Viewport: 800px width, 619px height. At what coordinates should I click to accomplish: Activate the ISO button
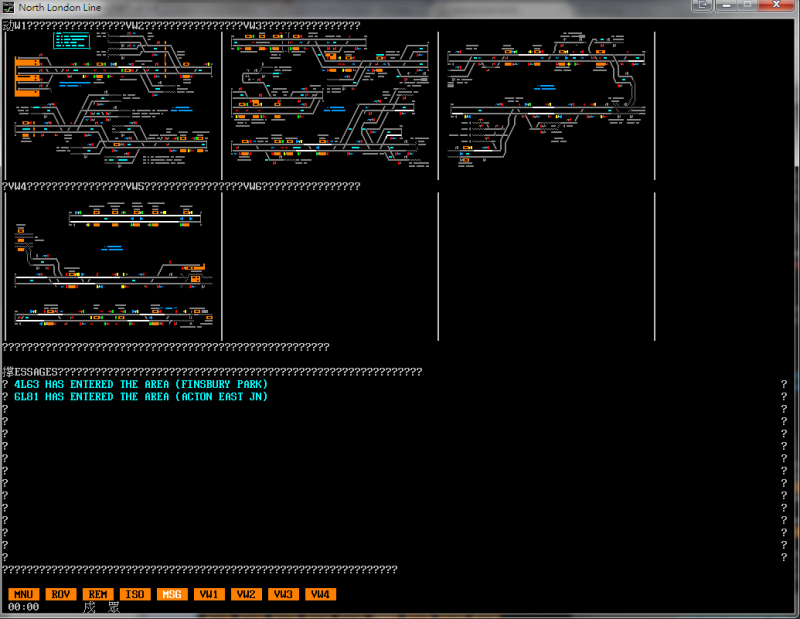(x=135, y=594)
